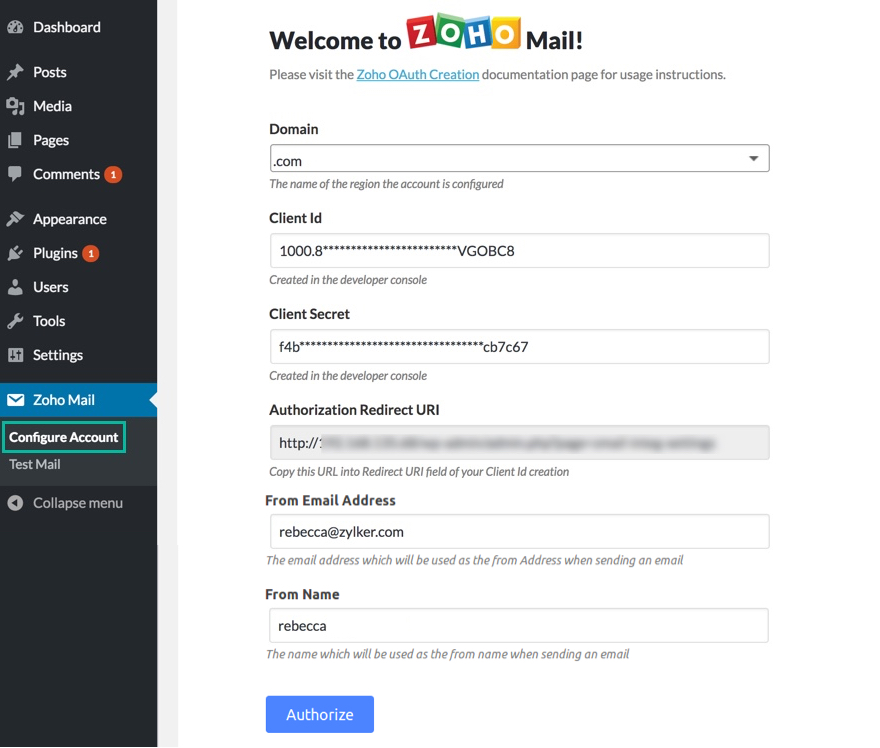
Task: Click the Comments speech bubble icon
Action: click(15, 174)
